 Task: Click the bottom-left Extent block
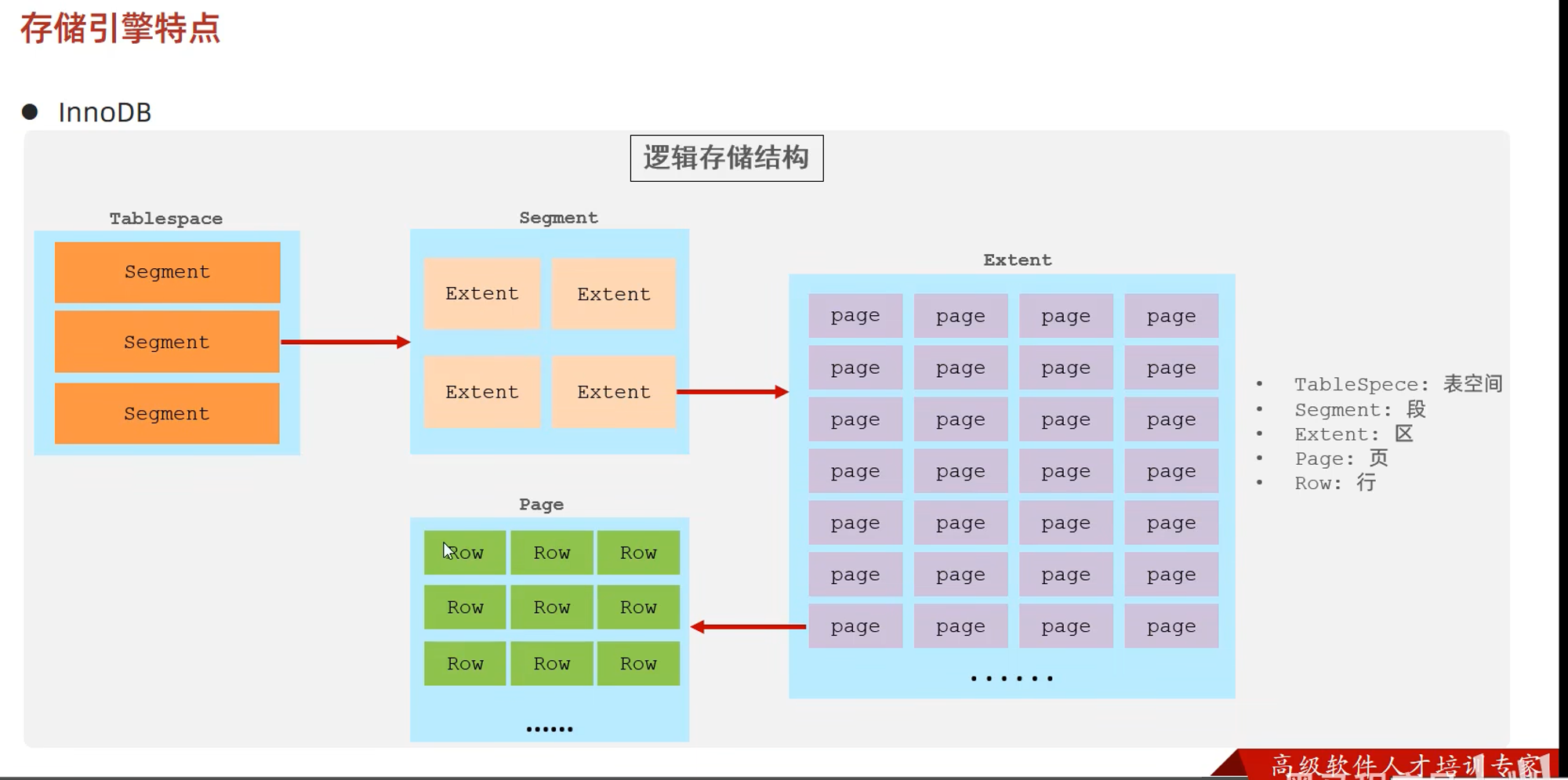tap(481, 392)
